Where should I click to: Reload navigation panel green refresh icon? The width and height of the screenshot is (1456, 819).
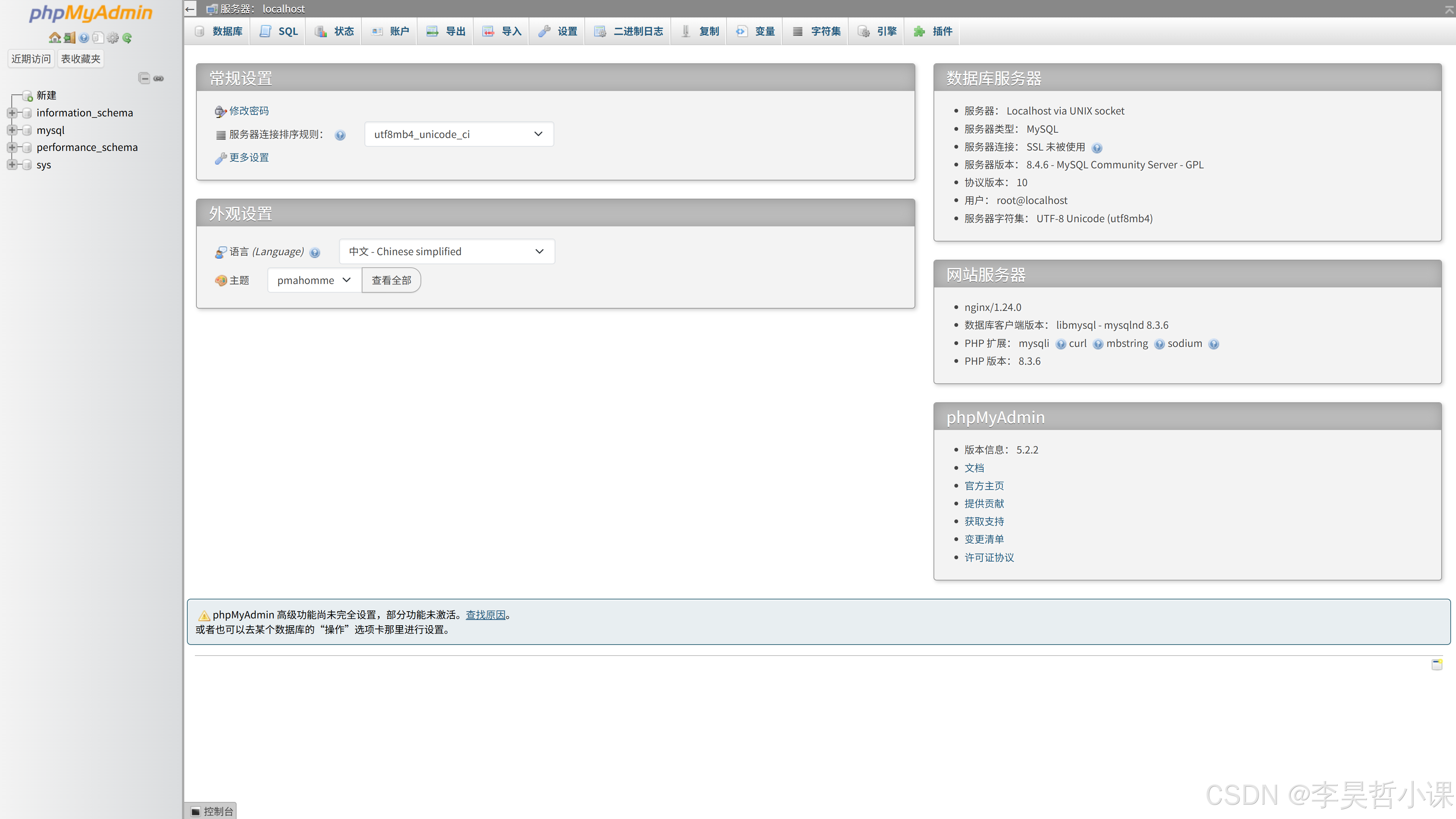[127, 38]
